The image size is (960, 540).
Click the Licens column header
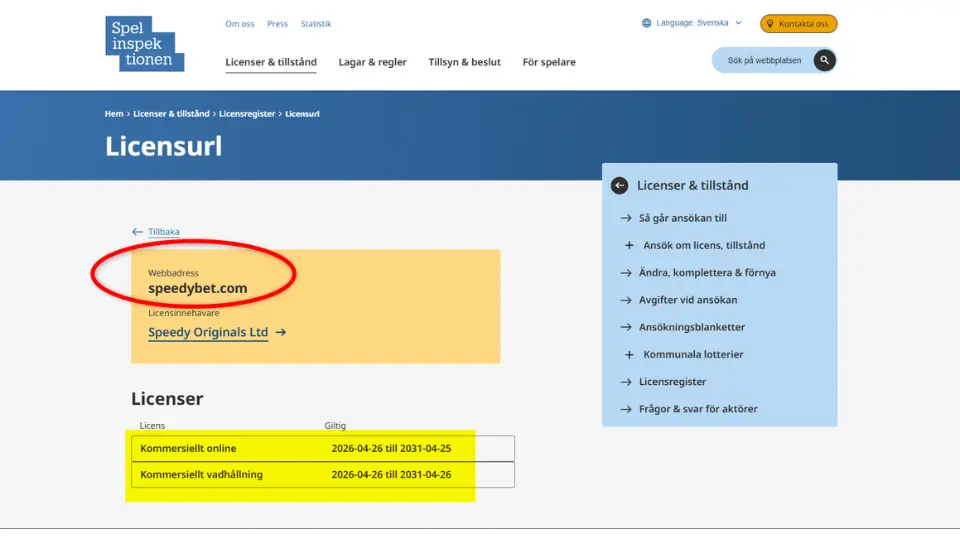(152, 426)
